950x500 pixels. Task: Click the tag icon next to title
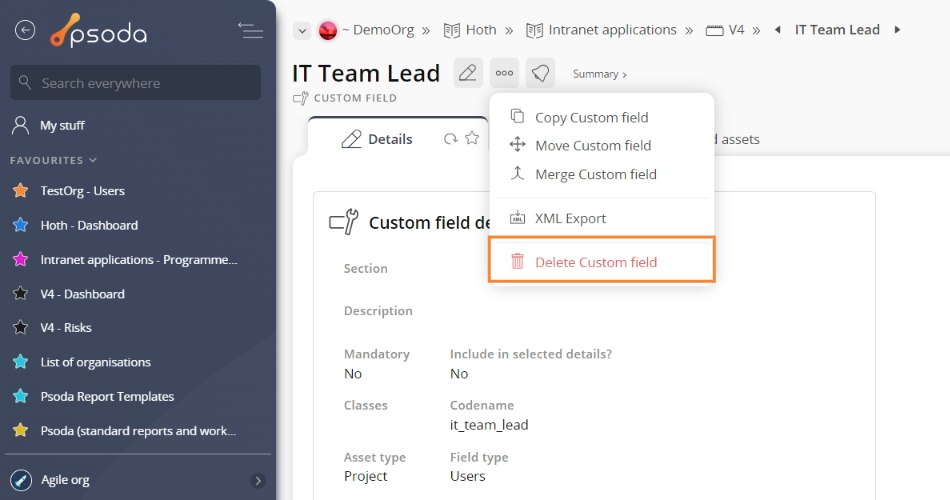[540, 73]
